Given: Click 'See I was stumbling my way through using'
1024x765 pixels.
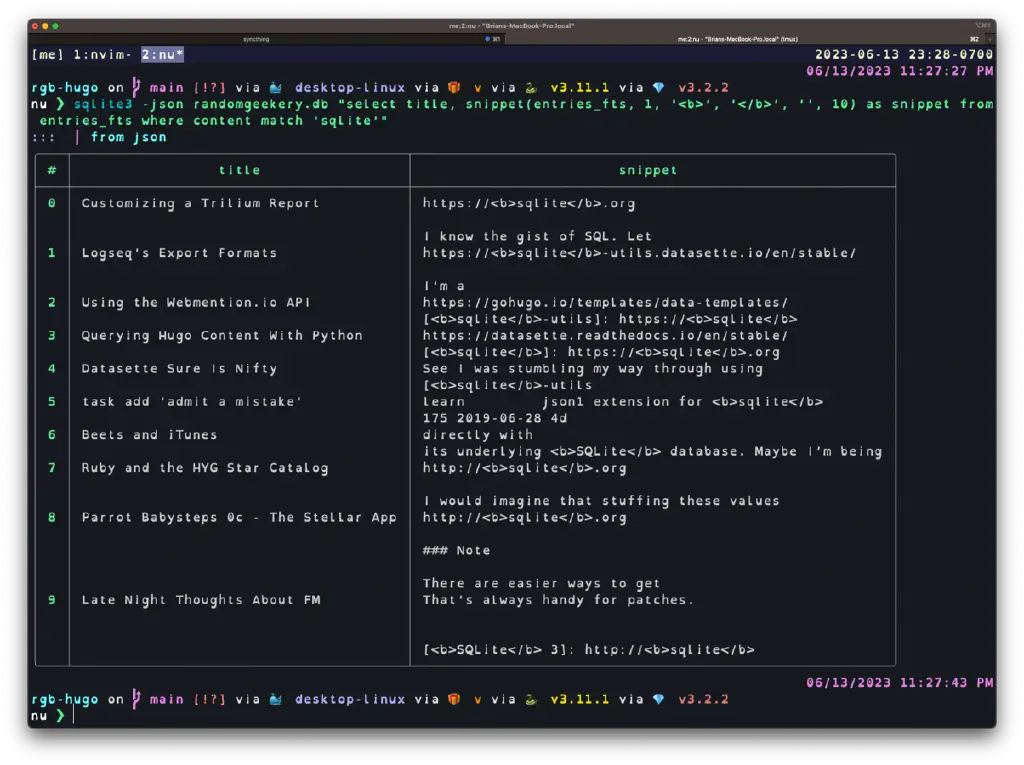Looking at the screenshot, I should (593, 368).
